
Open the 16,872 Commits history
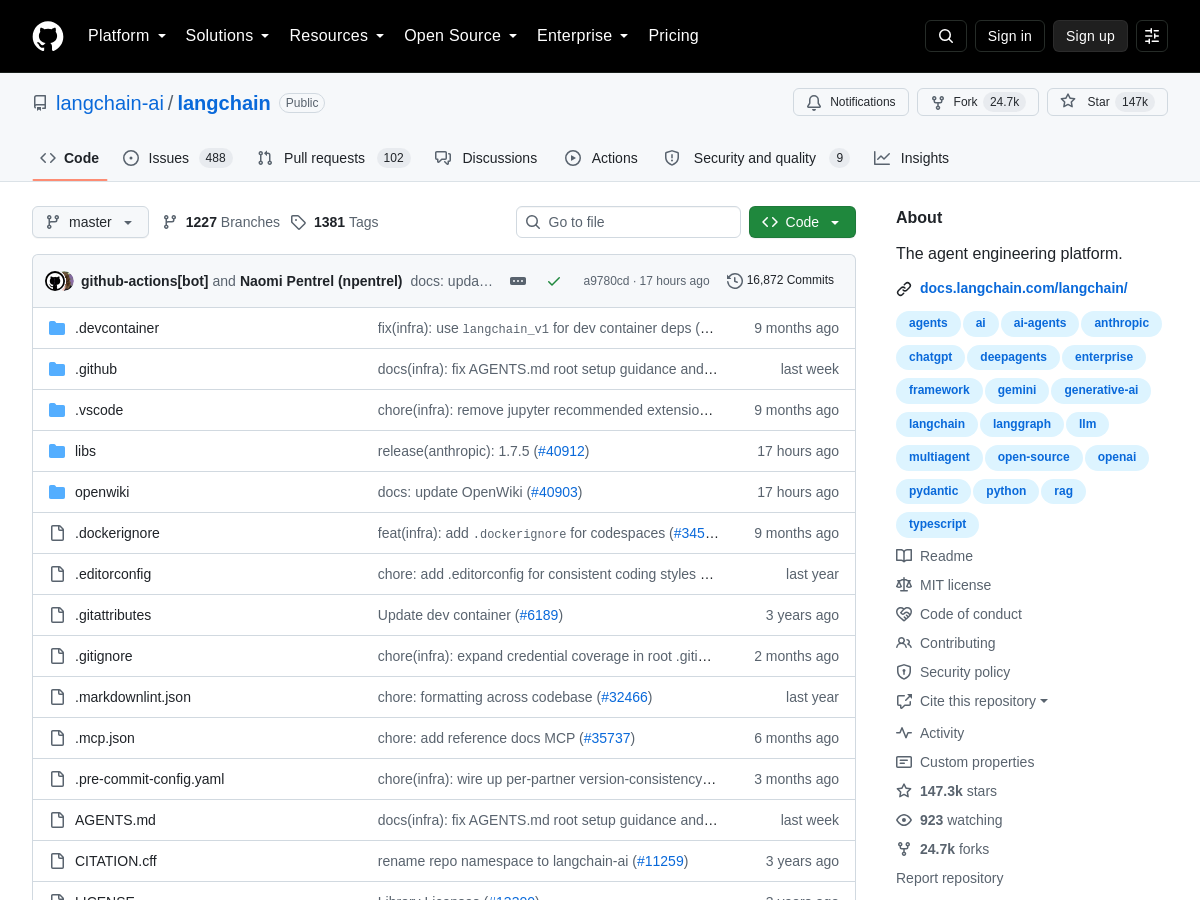[780, 281]
